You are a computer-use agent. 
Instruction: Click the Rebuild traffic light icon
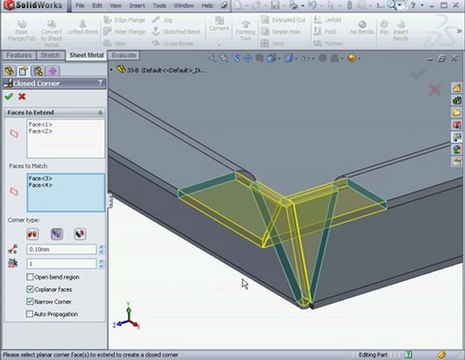click(349, 5)
